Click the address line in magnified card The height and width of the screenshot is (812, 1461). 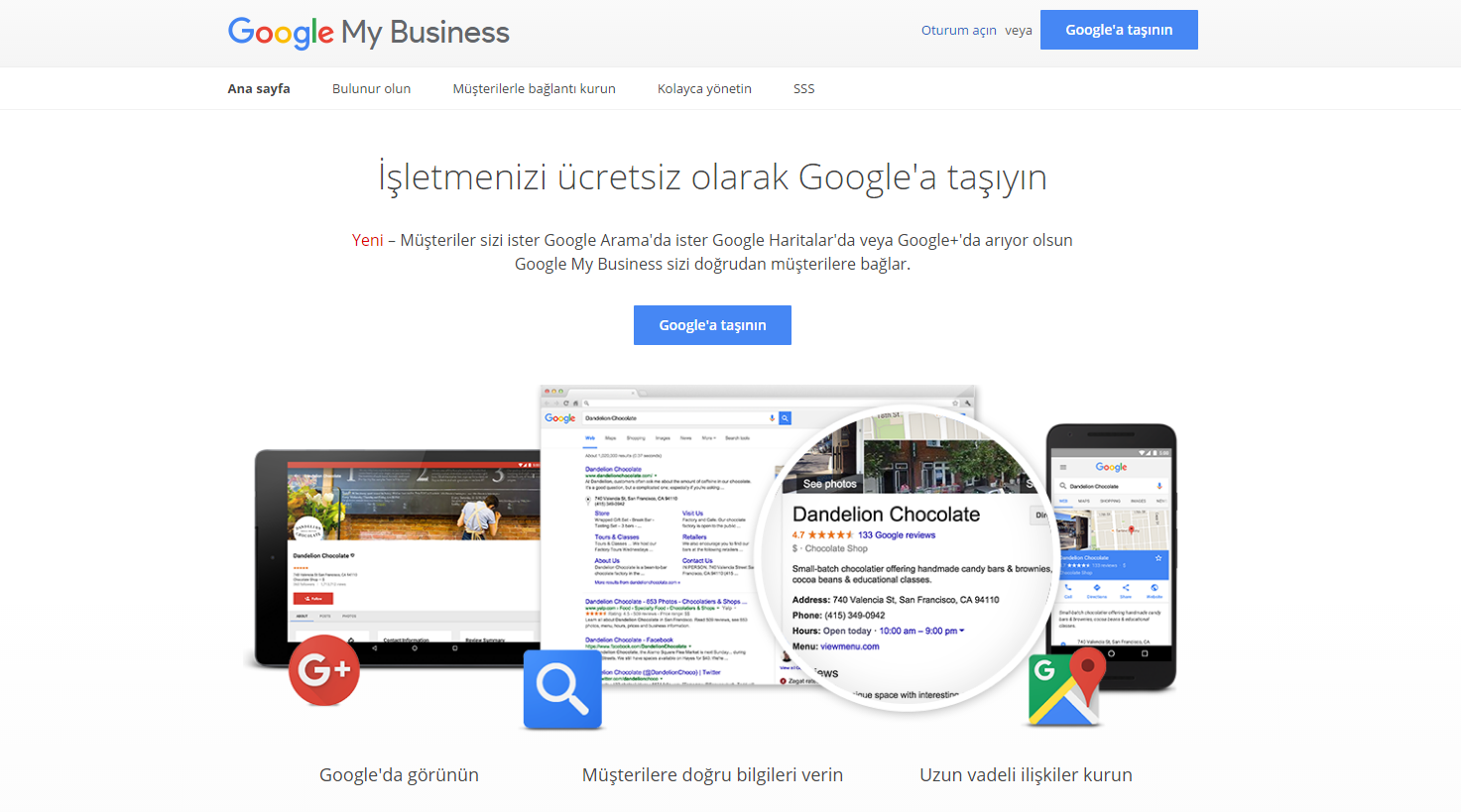click(896, 600)
